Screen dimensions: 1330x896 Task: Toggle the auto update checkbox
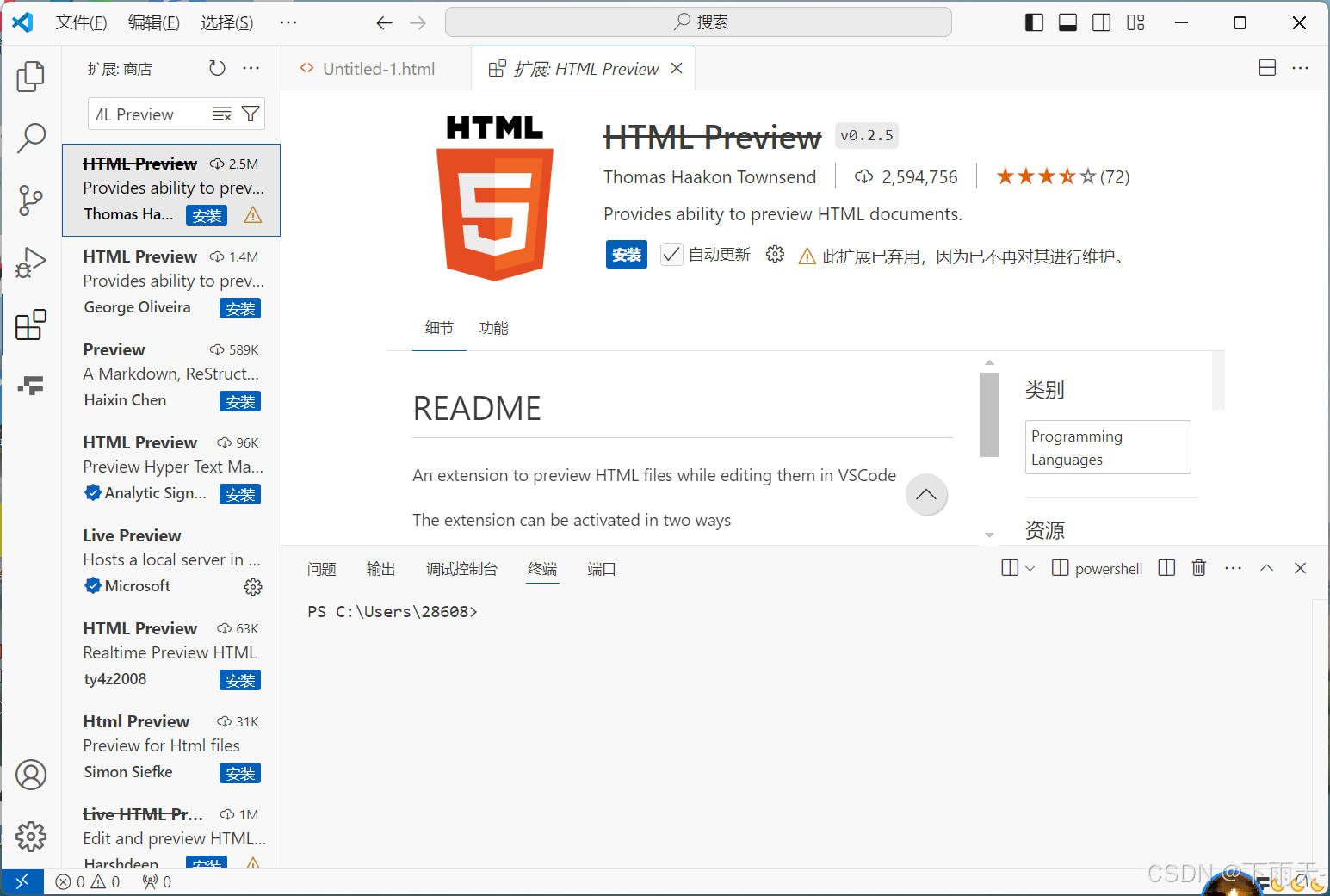tap(671, 255)
